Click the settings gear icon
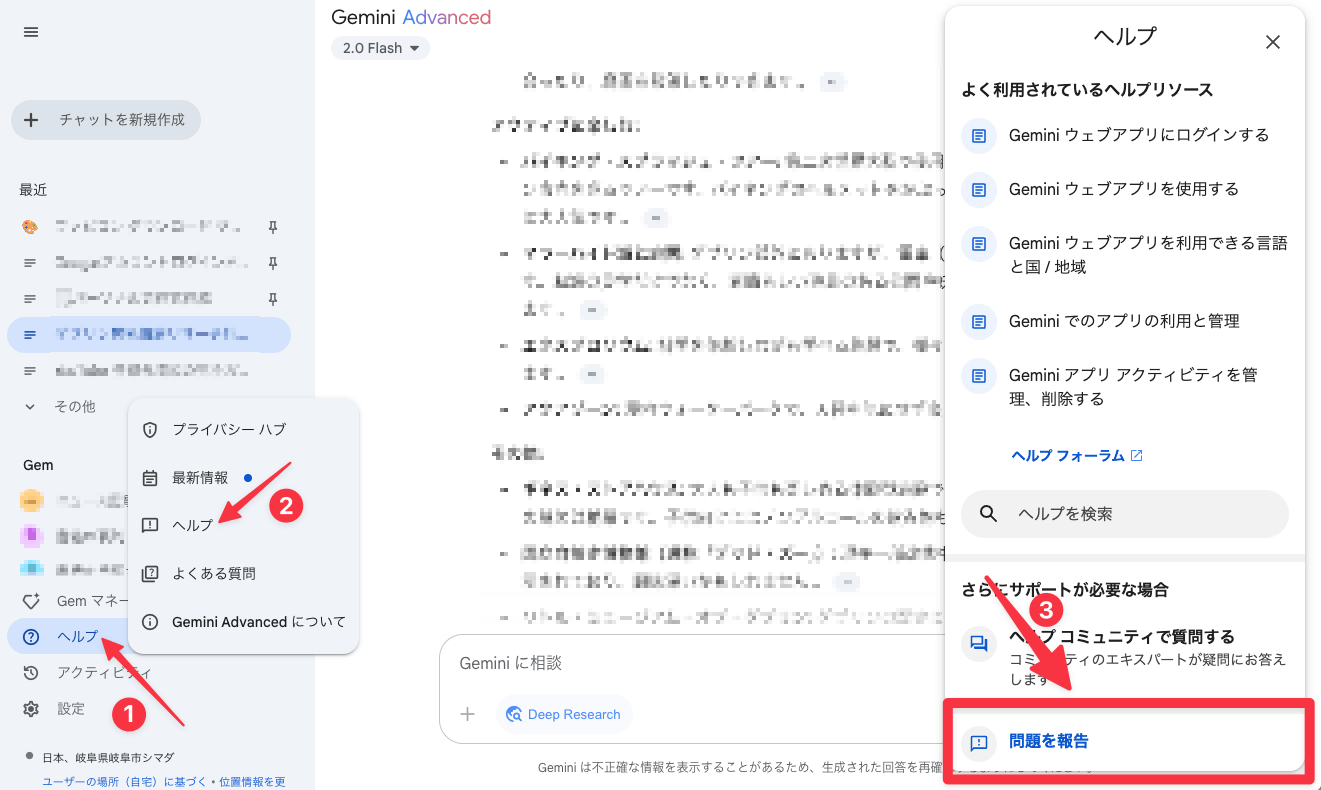The width and height of the screenshot is (1321, 790). point(31,709)
